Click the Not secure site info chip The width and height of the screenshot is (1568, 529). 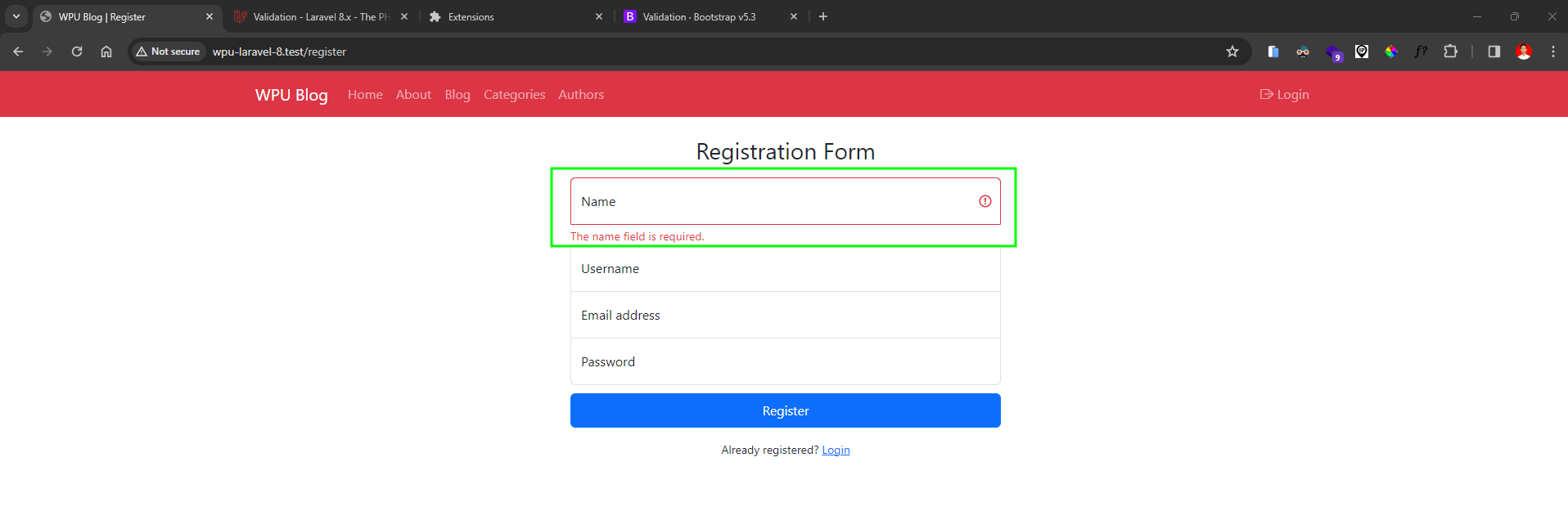169,52
